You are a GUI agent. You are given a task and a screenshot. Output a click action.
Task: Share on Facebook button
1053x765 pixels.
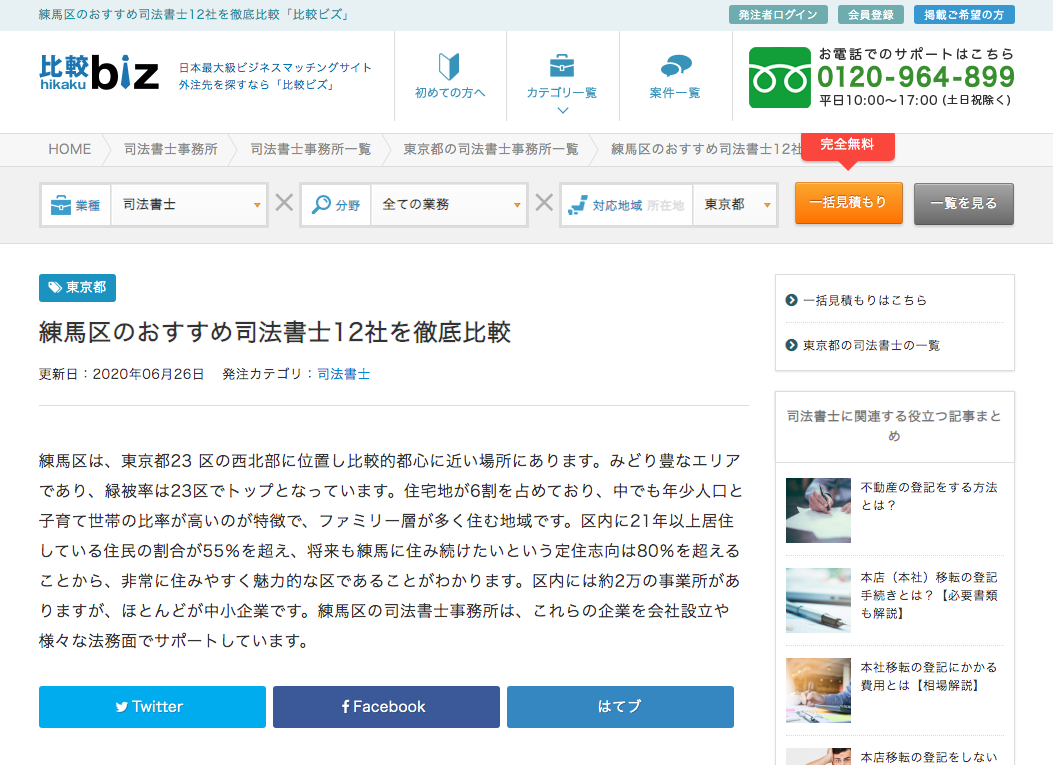tap(386, 707)
